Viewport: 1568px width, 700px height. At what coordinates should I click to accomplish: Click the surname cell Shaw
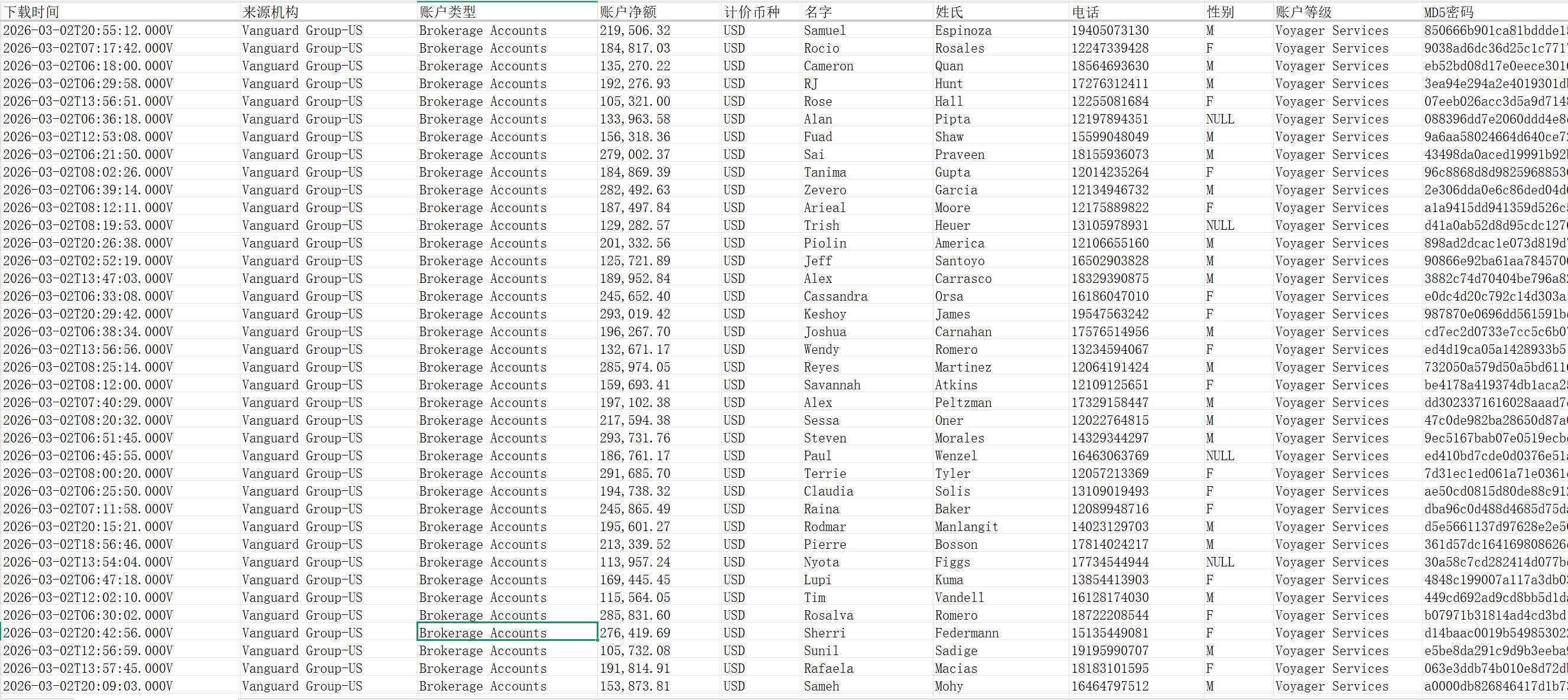[1001, 136]
